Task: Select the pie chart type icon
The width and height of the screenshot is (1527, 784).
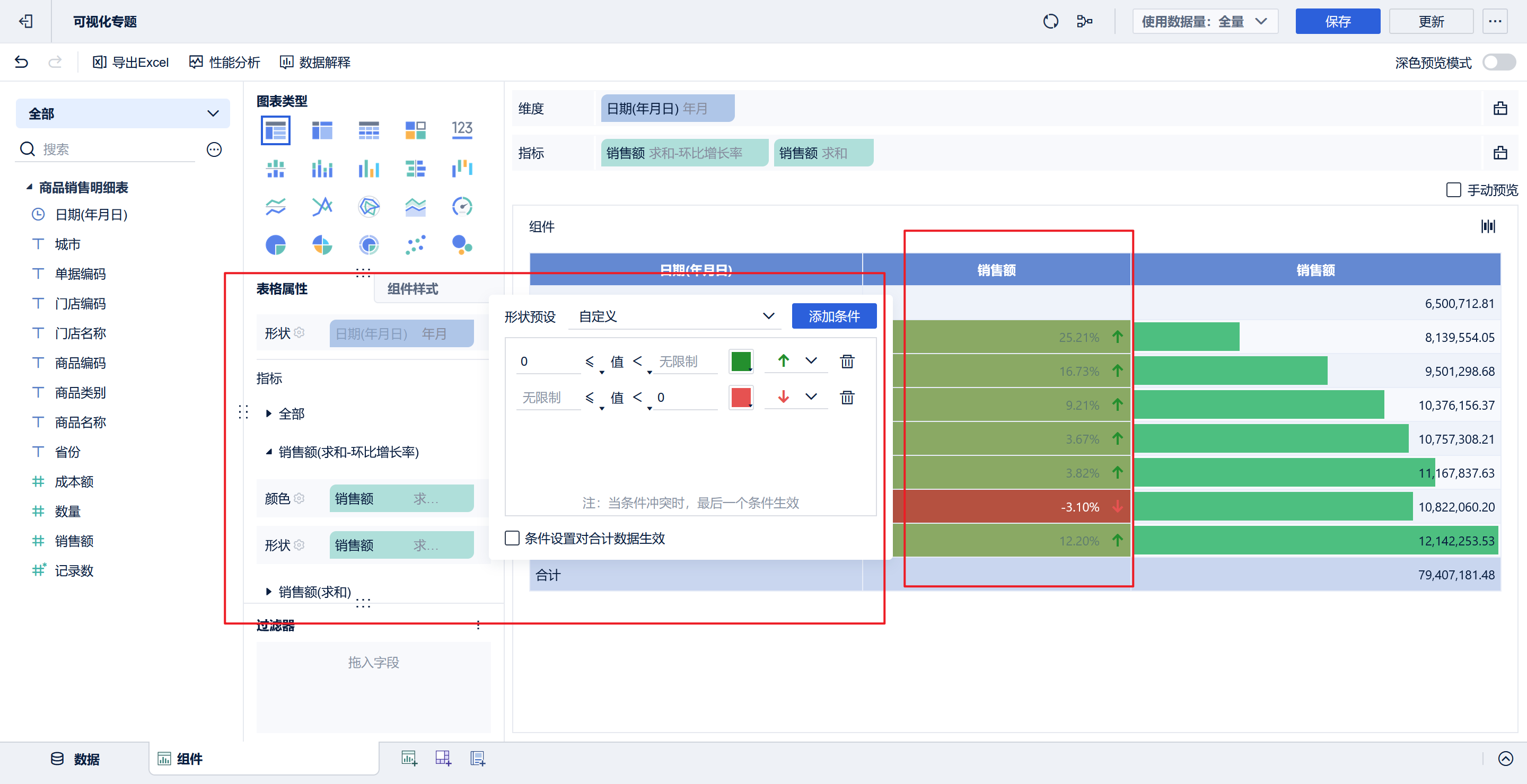Action: point(276,245)
